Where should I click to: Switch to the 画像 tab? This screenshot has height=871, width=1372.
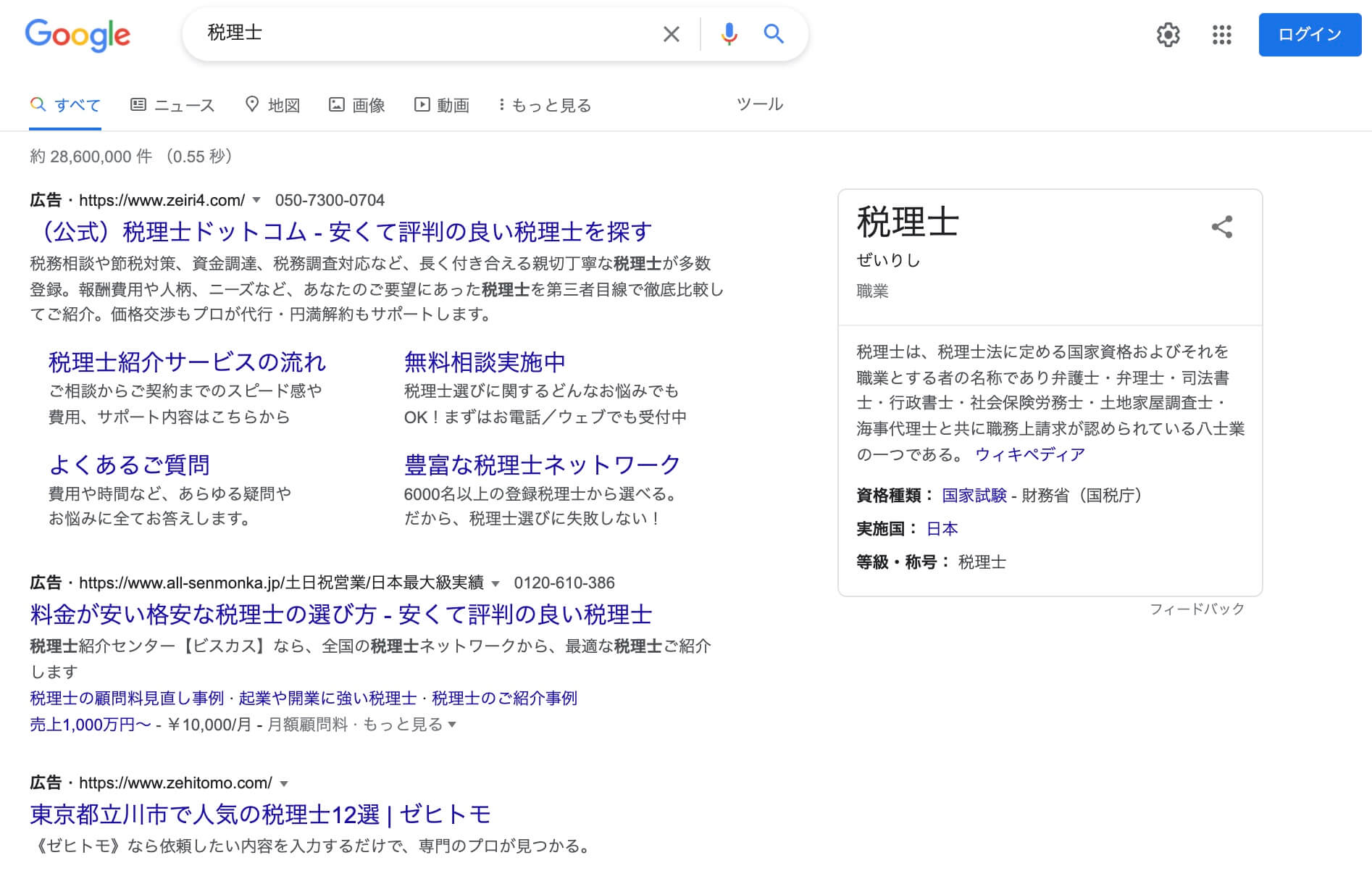357,106
